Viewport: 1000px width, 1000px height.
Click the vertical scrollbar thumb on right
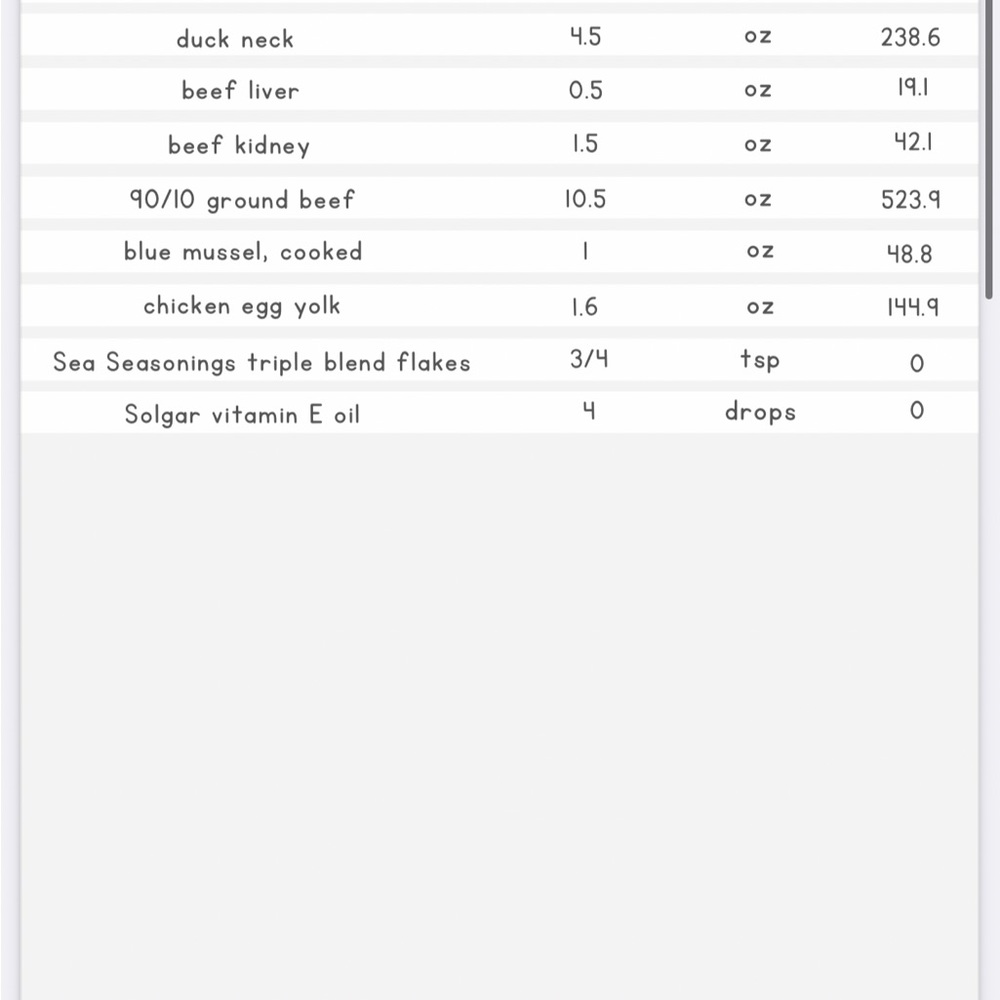[x=989, y=149]
